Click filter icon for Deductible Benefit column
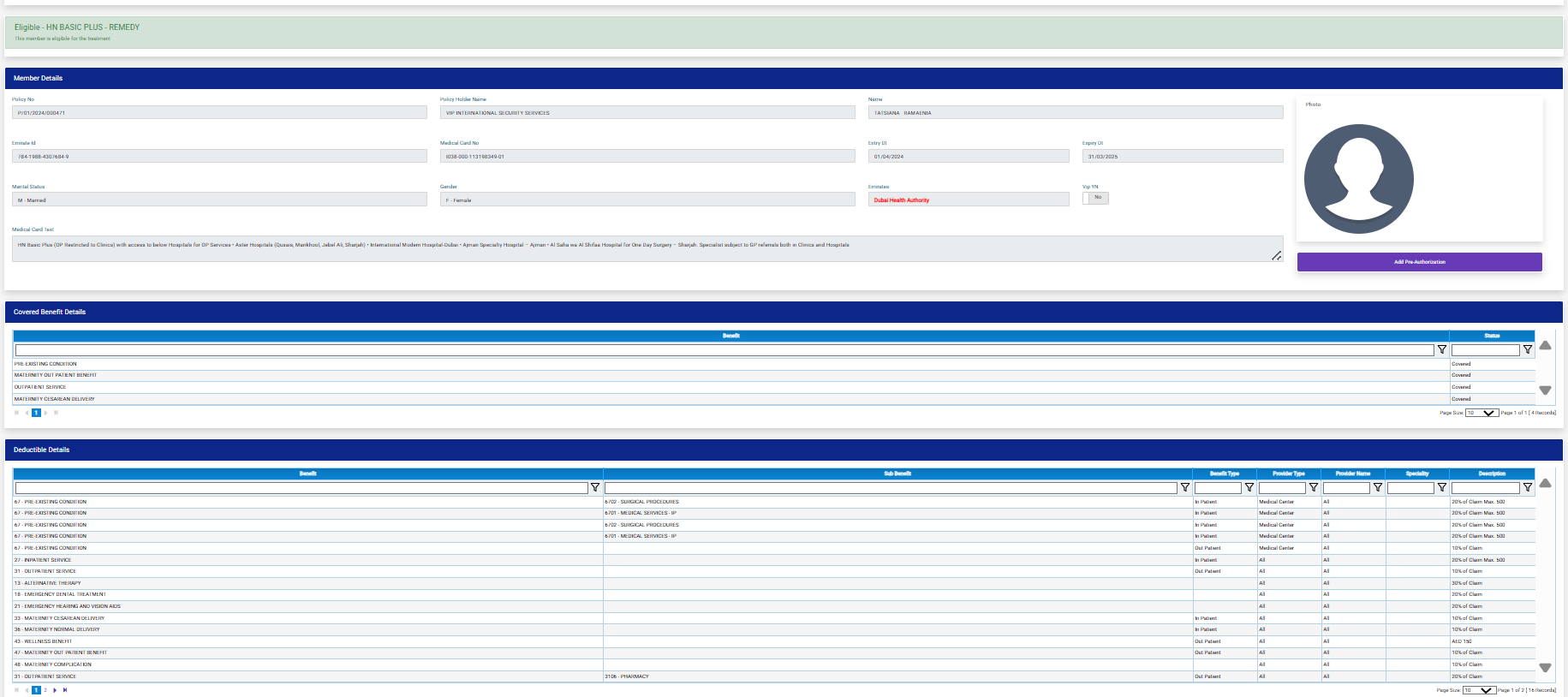 tap(595, 488)
